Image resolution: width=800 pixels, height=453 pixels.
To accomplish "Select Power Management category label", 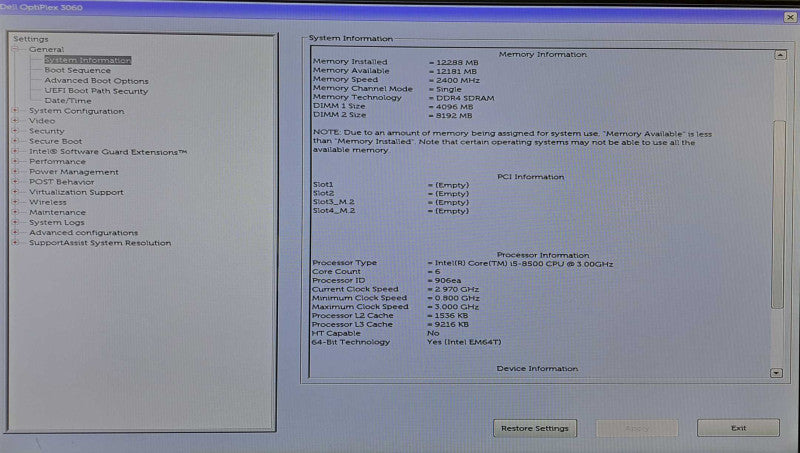I will pyautogui.click(x=73, y=172).
